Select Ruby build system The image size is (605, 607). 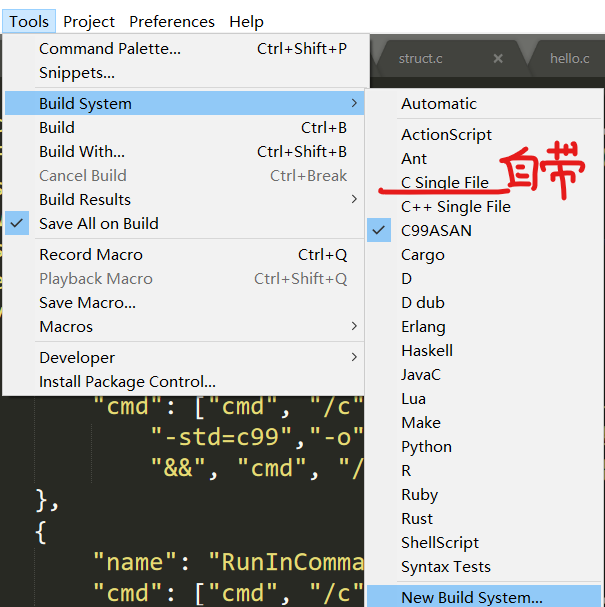tap(484, 495)
